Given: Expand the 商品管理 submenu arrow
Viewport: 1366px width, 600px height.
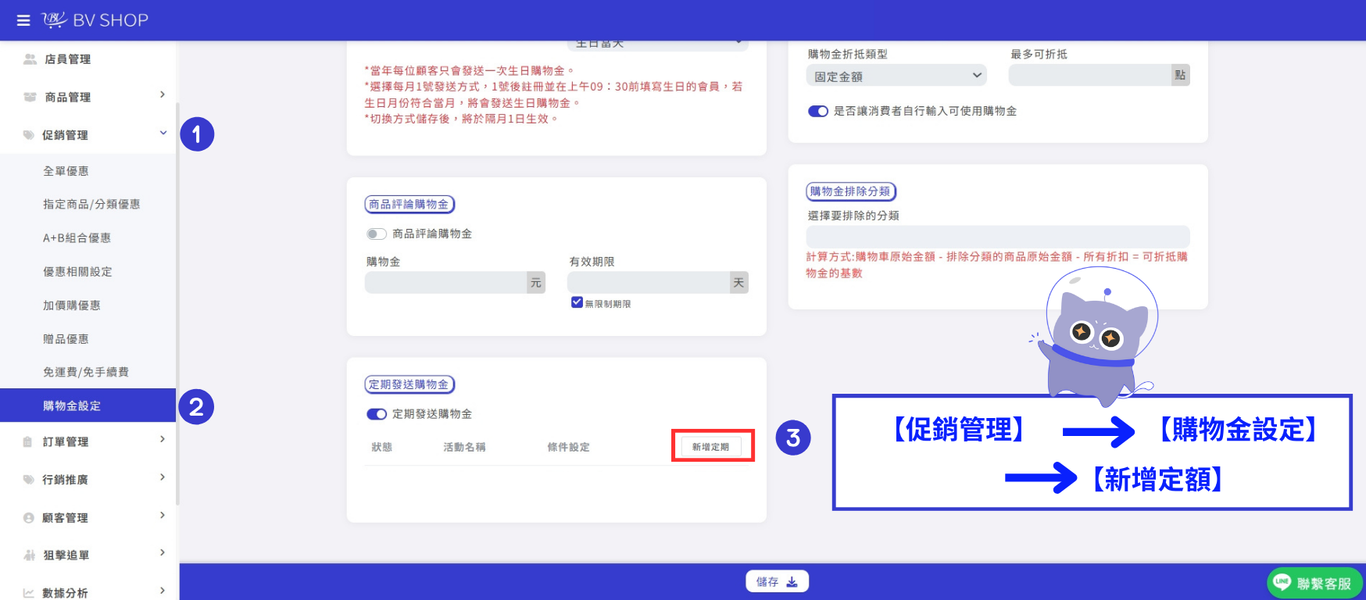Looking at the screenshot, I should pos(162,95).
